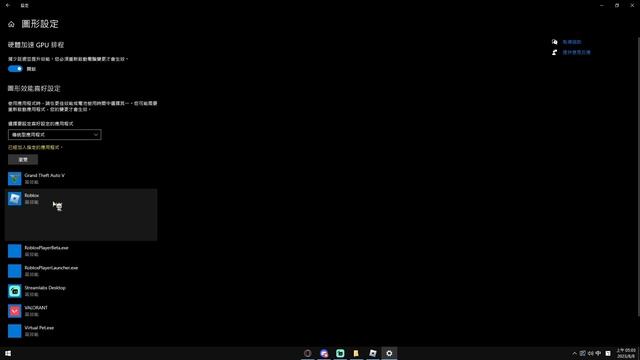The height and width of the screenshot is (360, 640).
Task: Select the Virtual Pet.exe entry name
Action: (39, 327)
